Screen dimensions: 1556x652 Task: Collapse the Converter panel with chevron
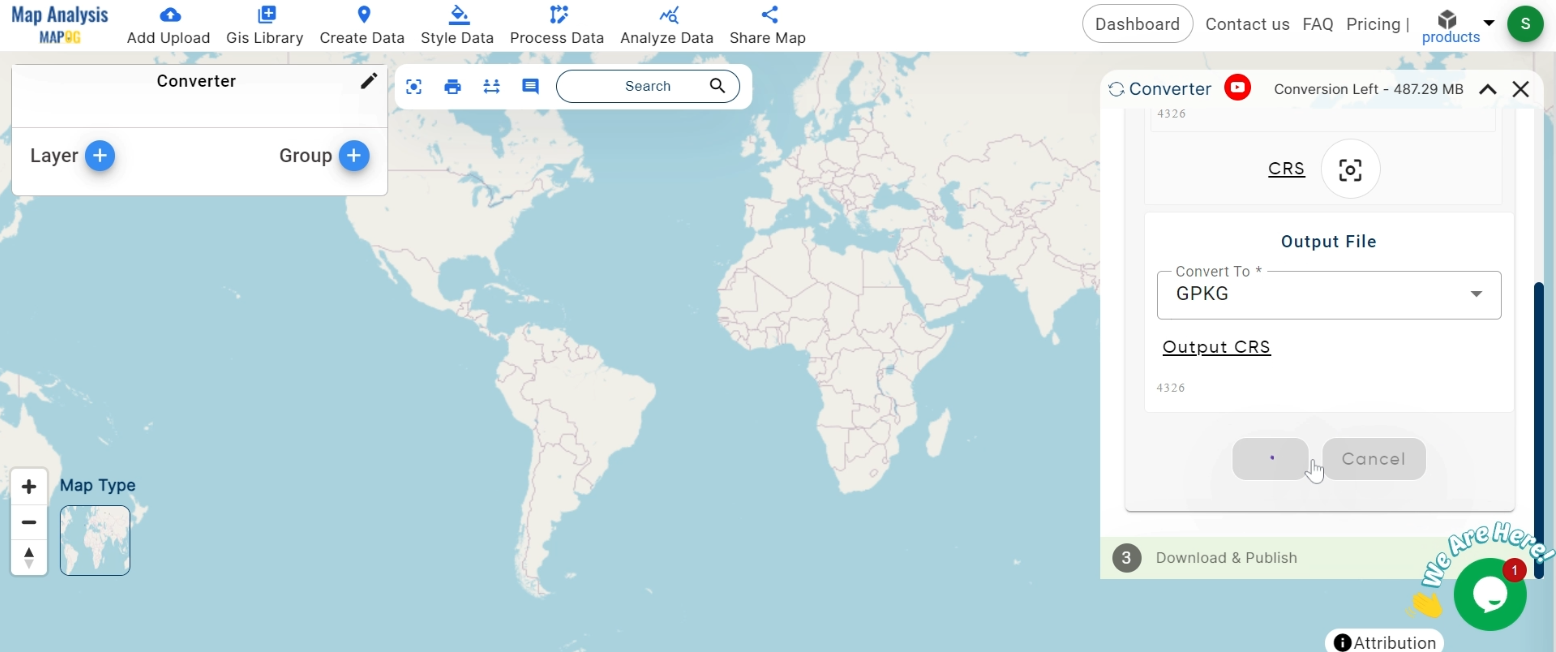[1487, 89]
